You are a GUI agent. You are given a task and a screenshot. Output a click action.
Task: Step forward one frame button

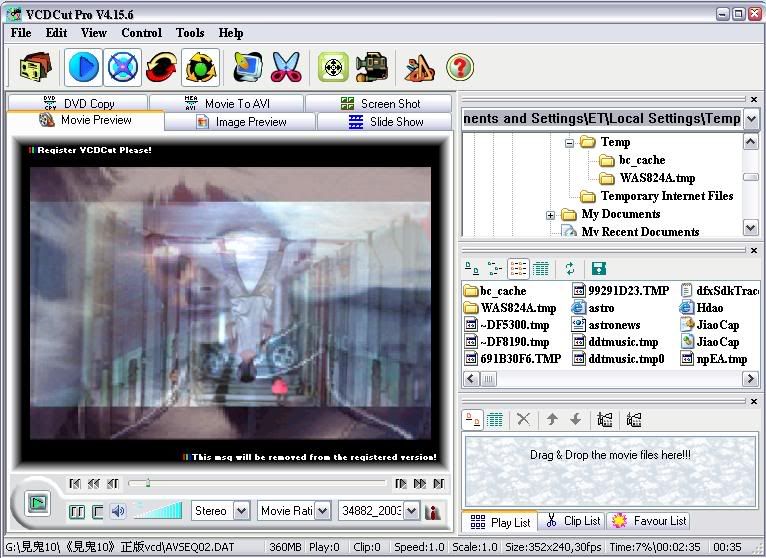click(401, 484)
